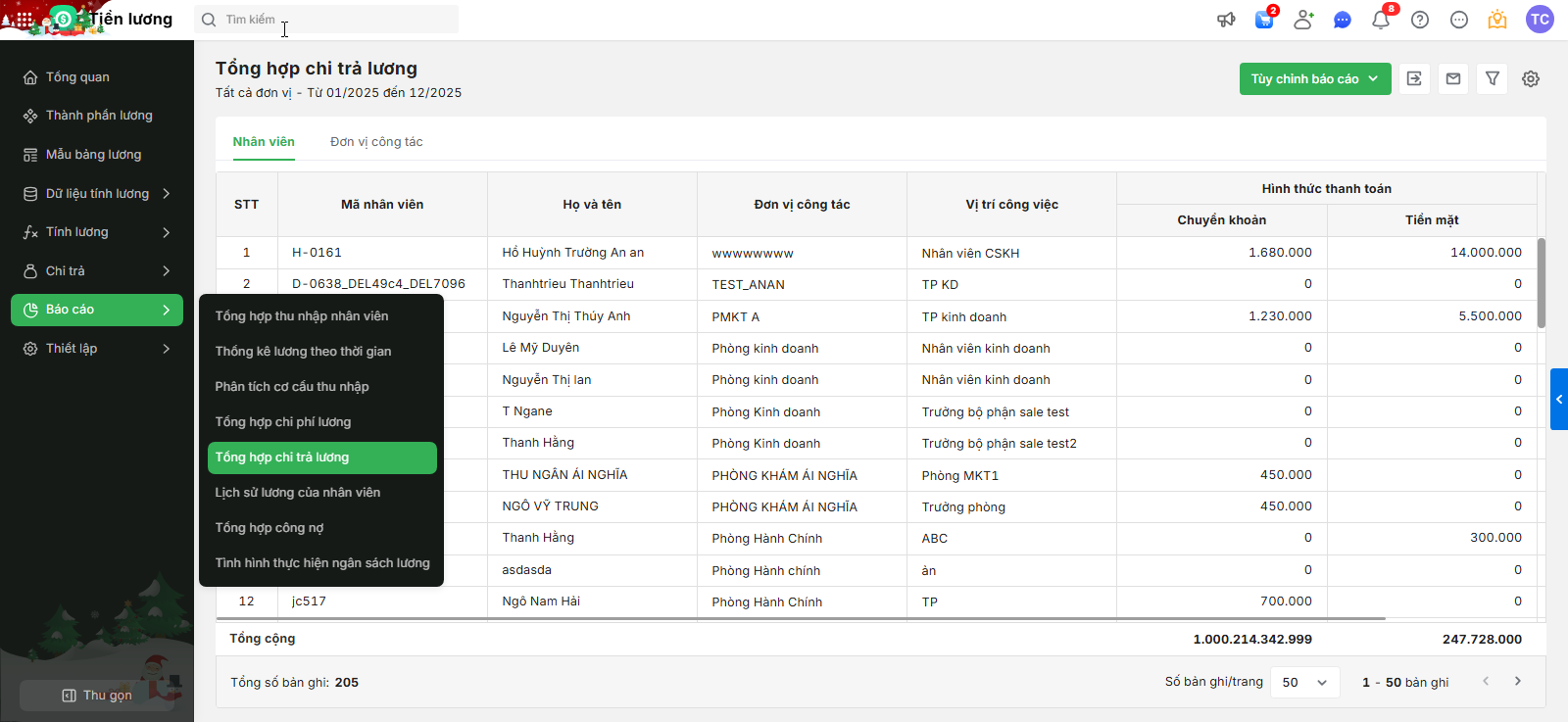Go to next page arrow
The width and height of the screenshot is (1568, 722).
(x=1518, y=681)
